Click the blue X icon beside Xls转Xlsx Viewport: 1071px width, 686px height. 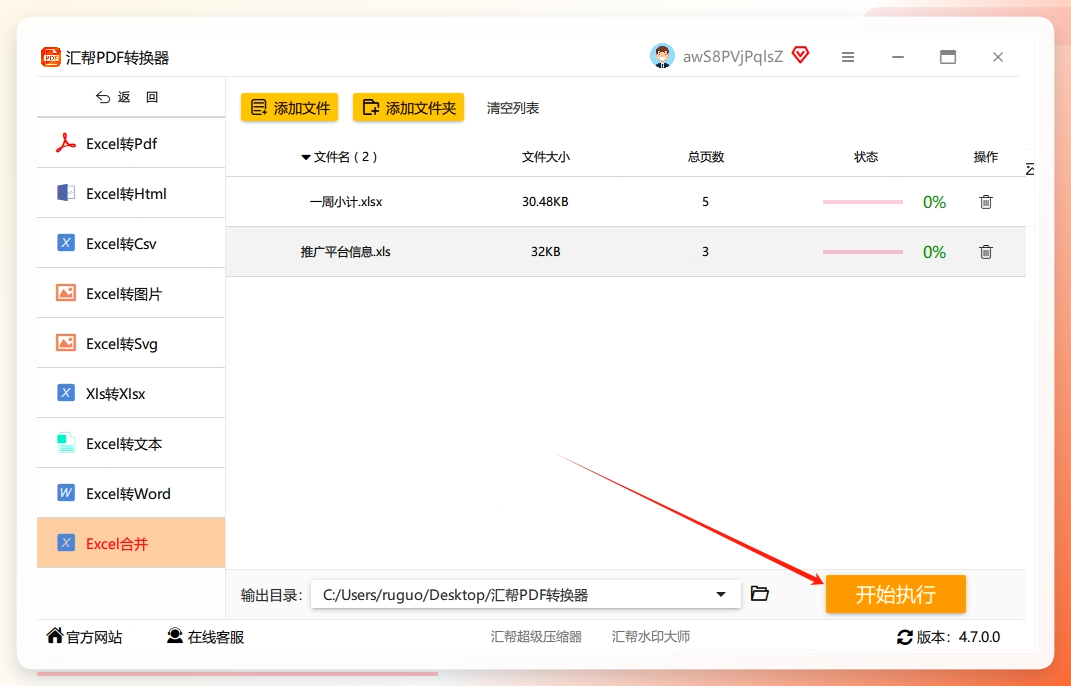point(66,393)
